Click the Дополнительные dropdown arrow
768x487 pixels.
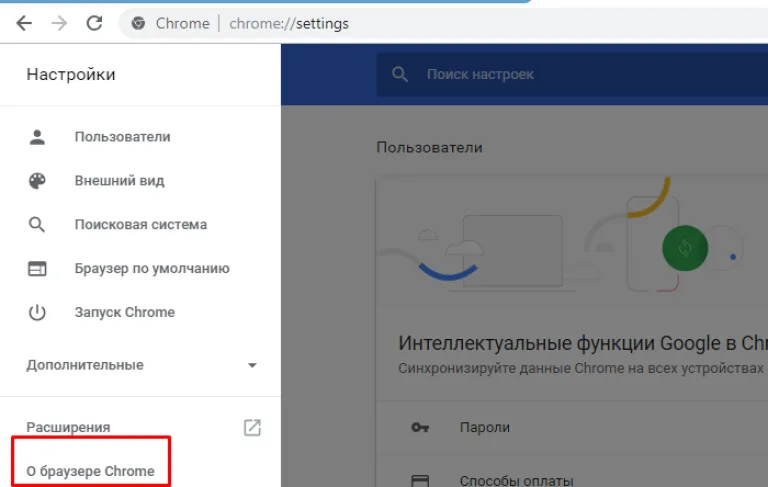click(x=252, y=365)
